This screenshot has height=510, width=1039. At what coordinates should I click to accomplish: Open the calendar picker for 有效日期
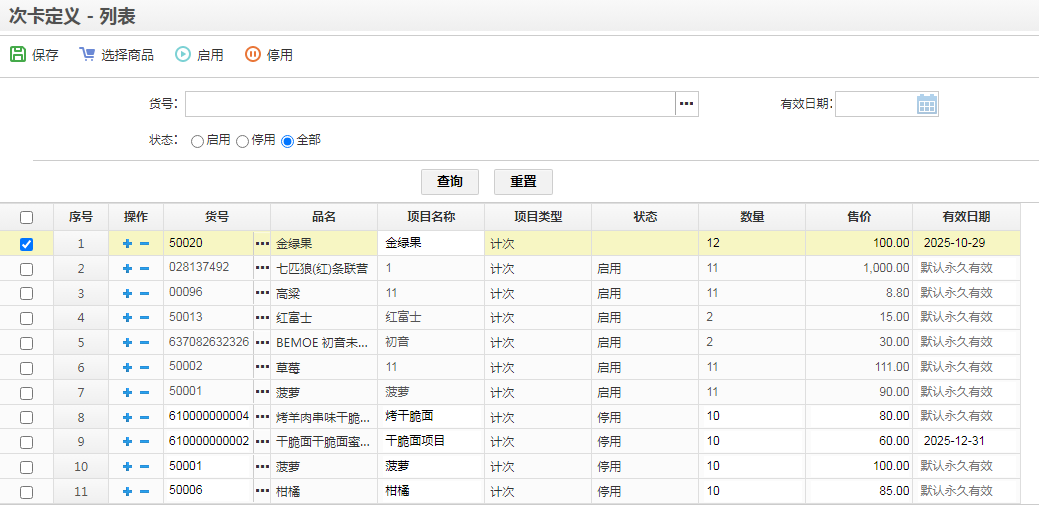(926, 104)
